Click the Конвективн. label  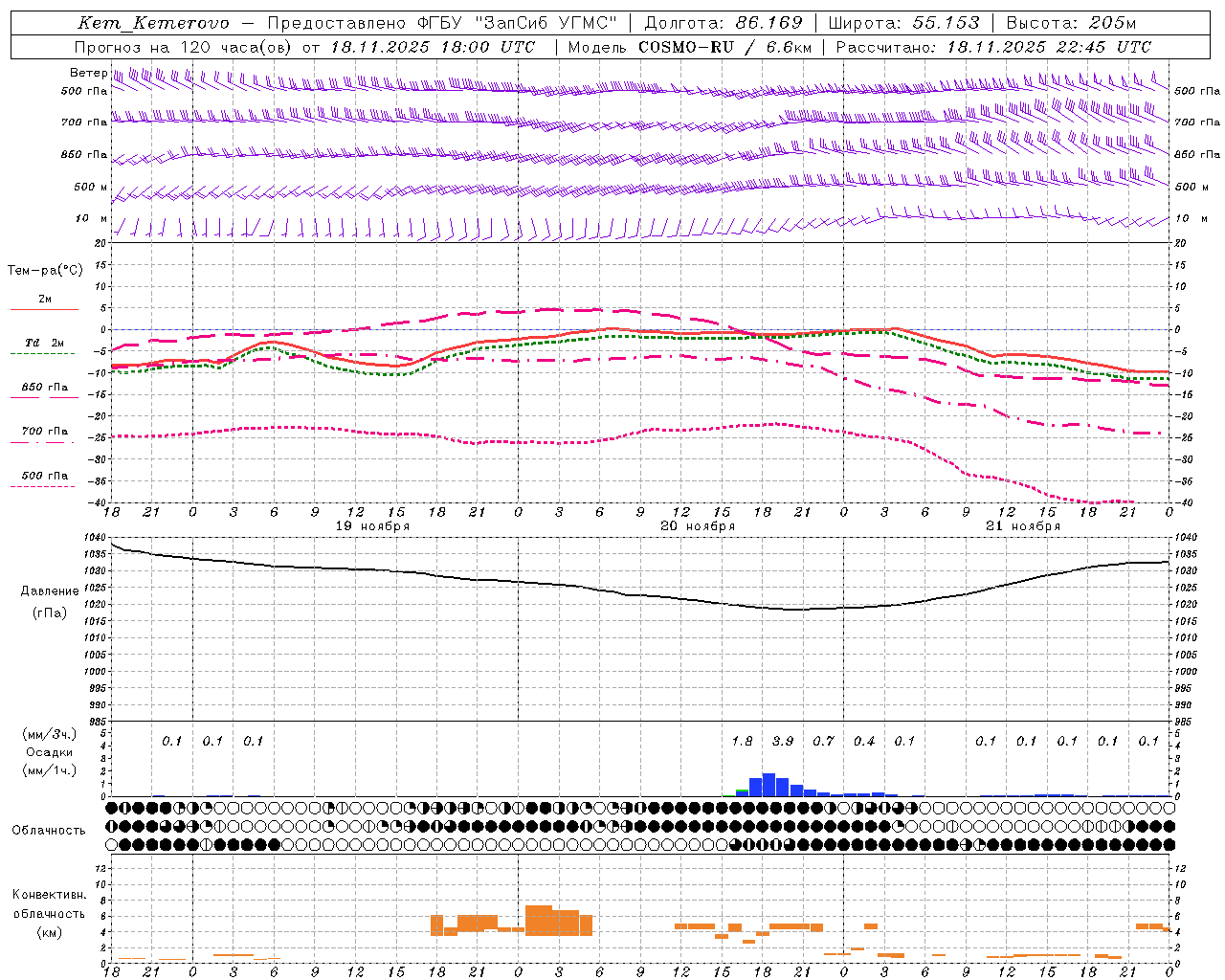point(50,895)
